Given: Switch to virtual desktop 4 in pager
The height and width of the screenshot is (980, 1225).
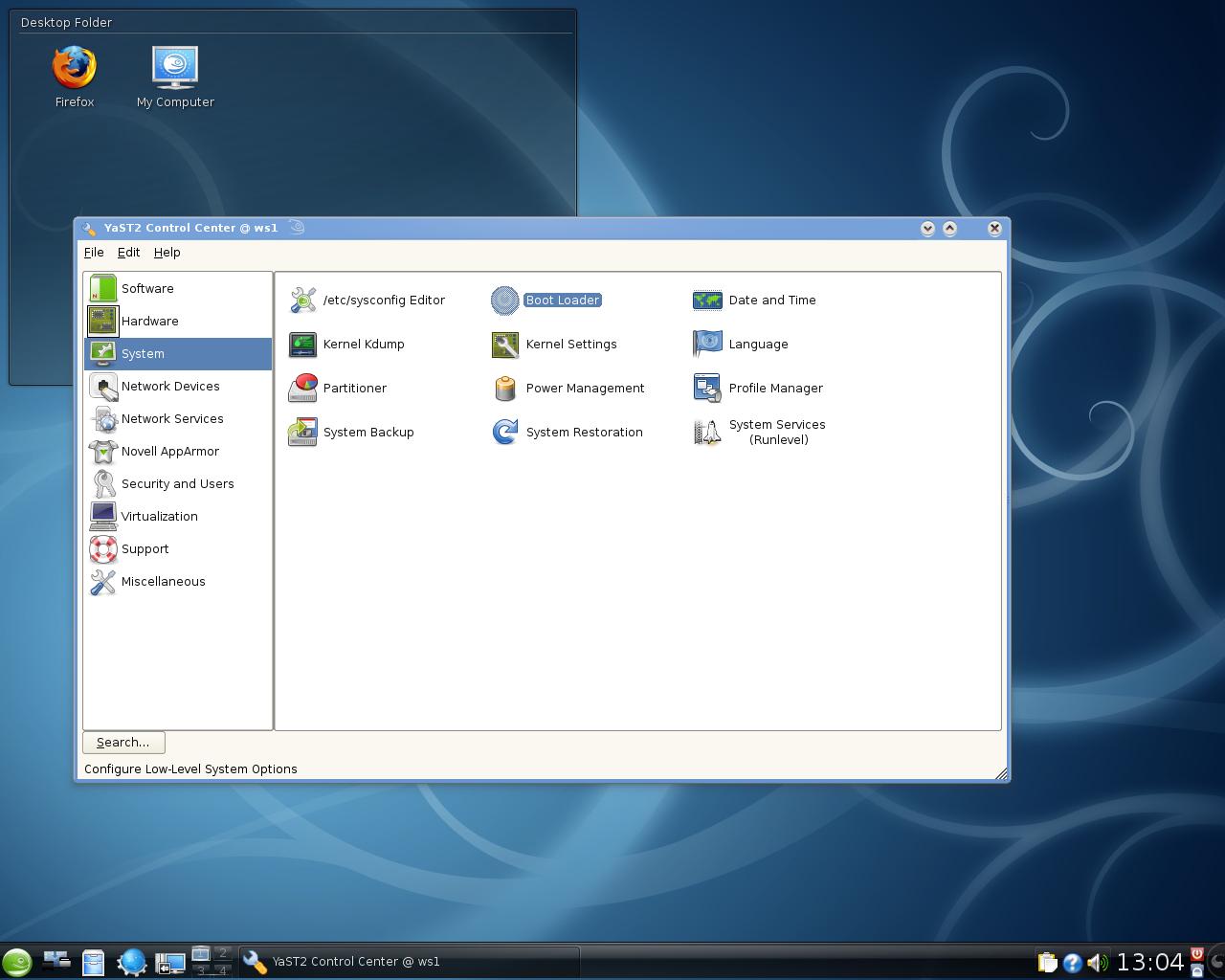Looking at the screenshot, I should coord(222,969).
